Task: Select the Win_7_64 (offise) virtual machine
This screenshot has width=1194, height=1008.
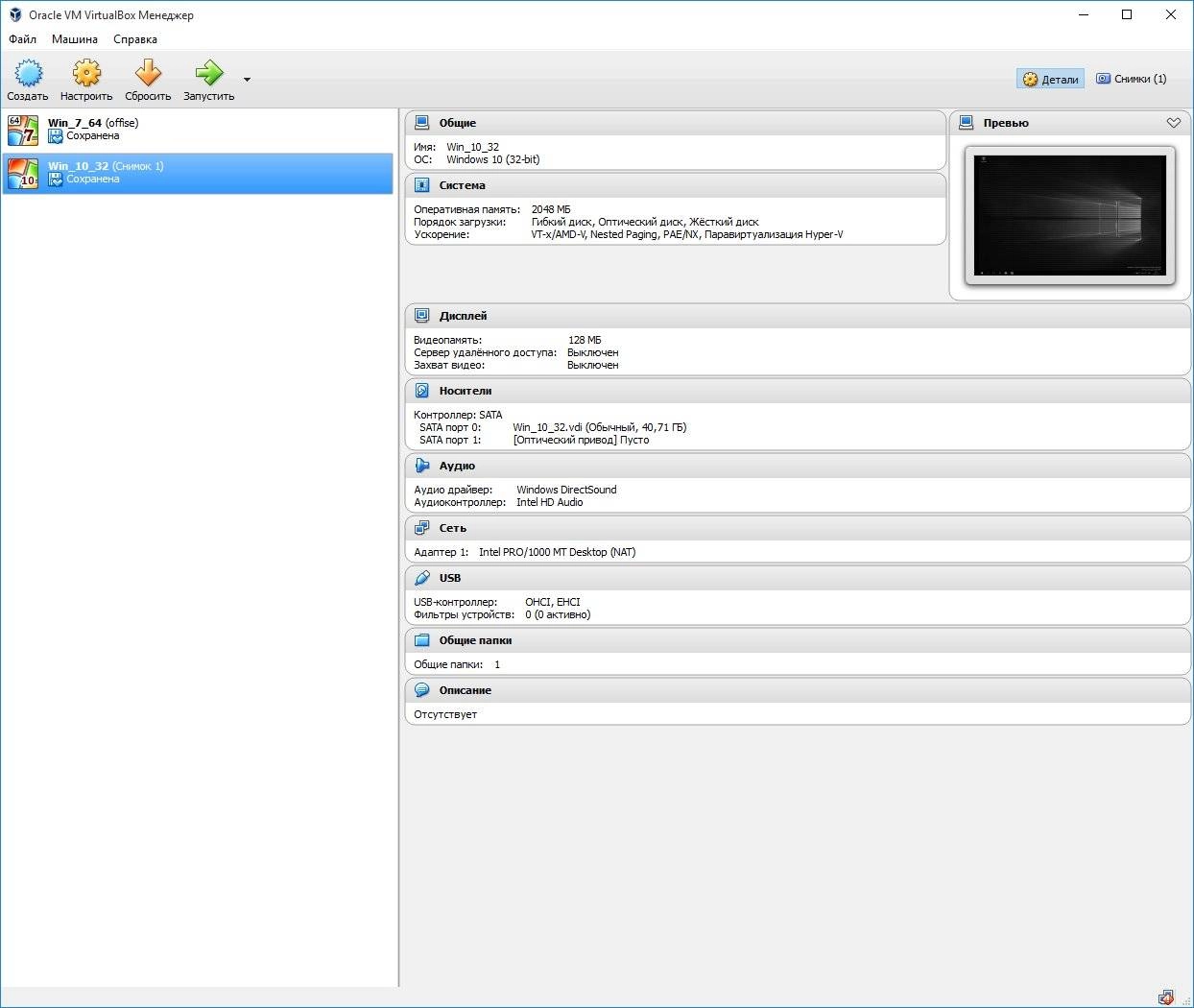Action: click(198, 130)
